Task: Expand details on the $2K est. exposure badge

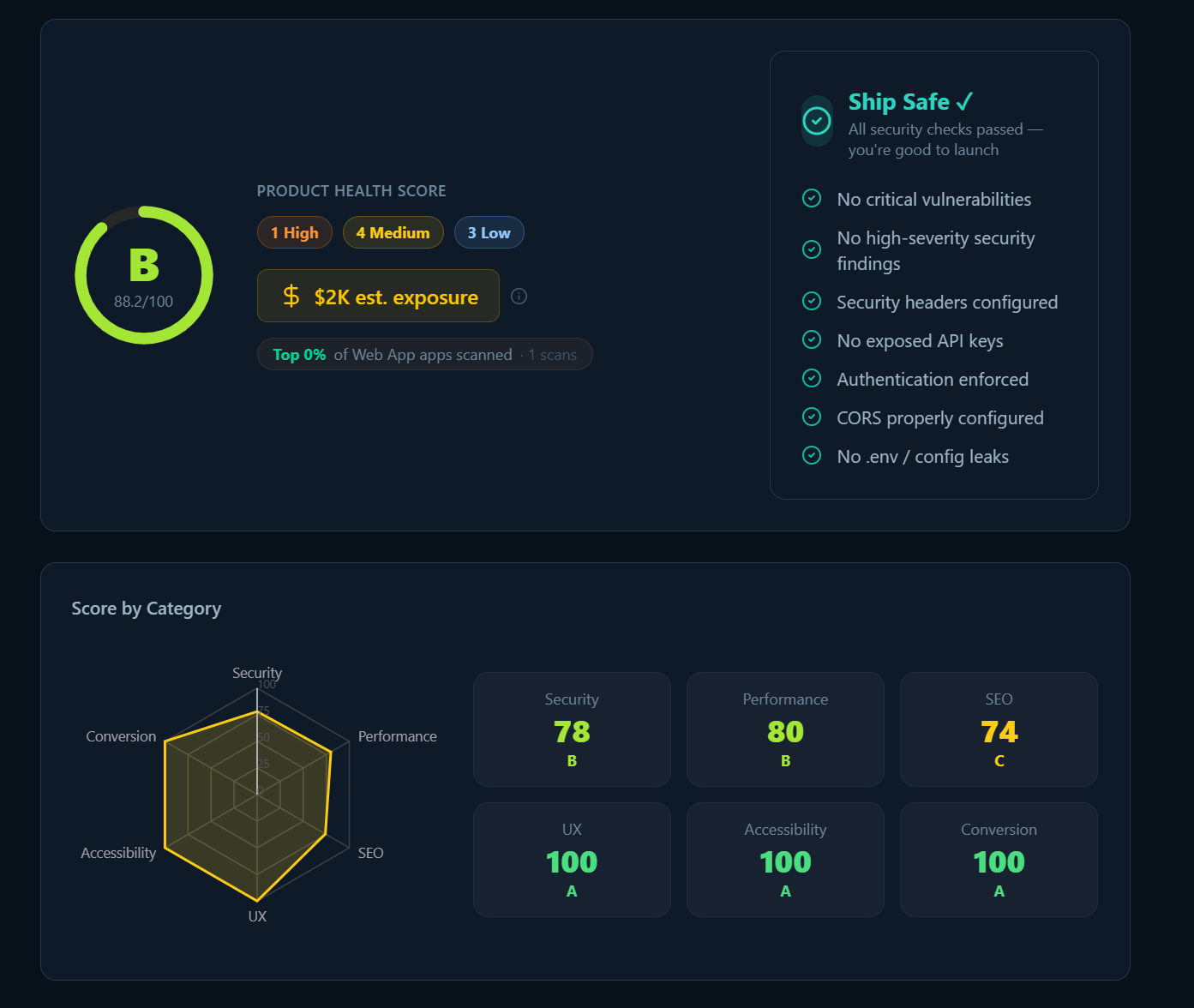Action: (x=378, y=296)
